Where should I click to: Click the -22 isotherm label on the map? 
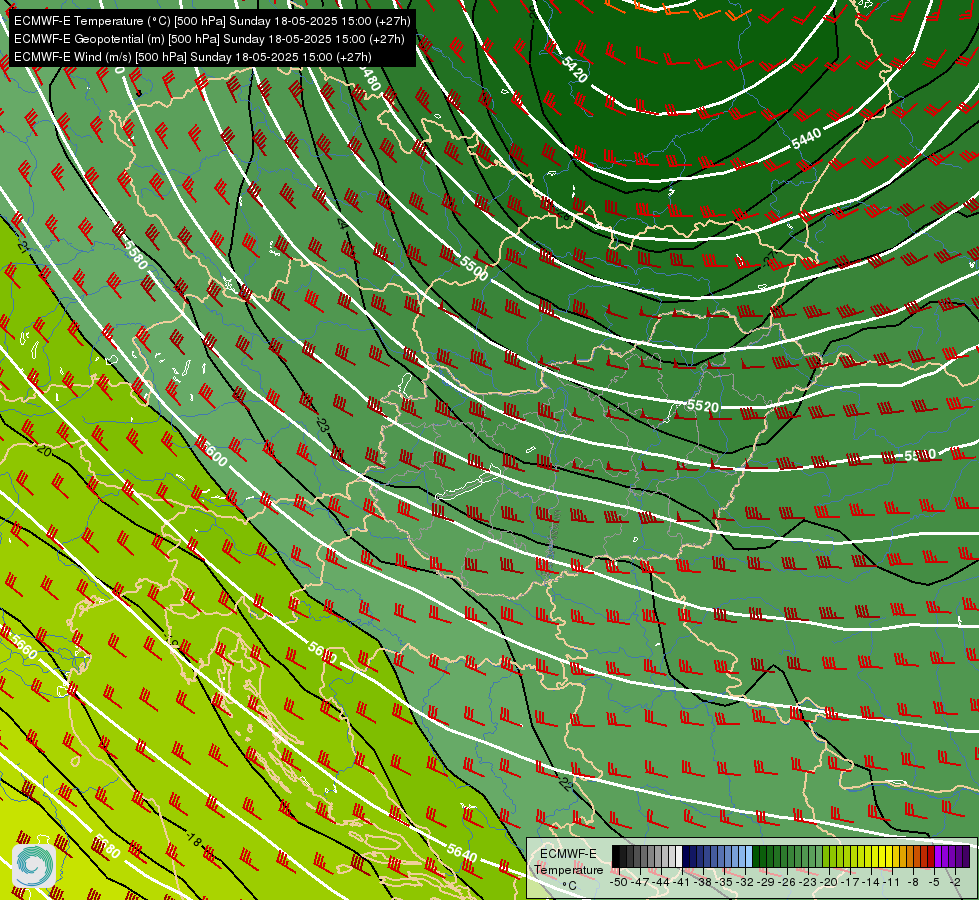click(x=564, y=783)
